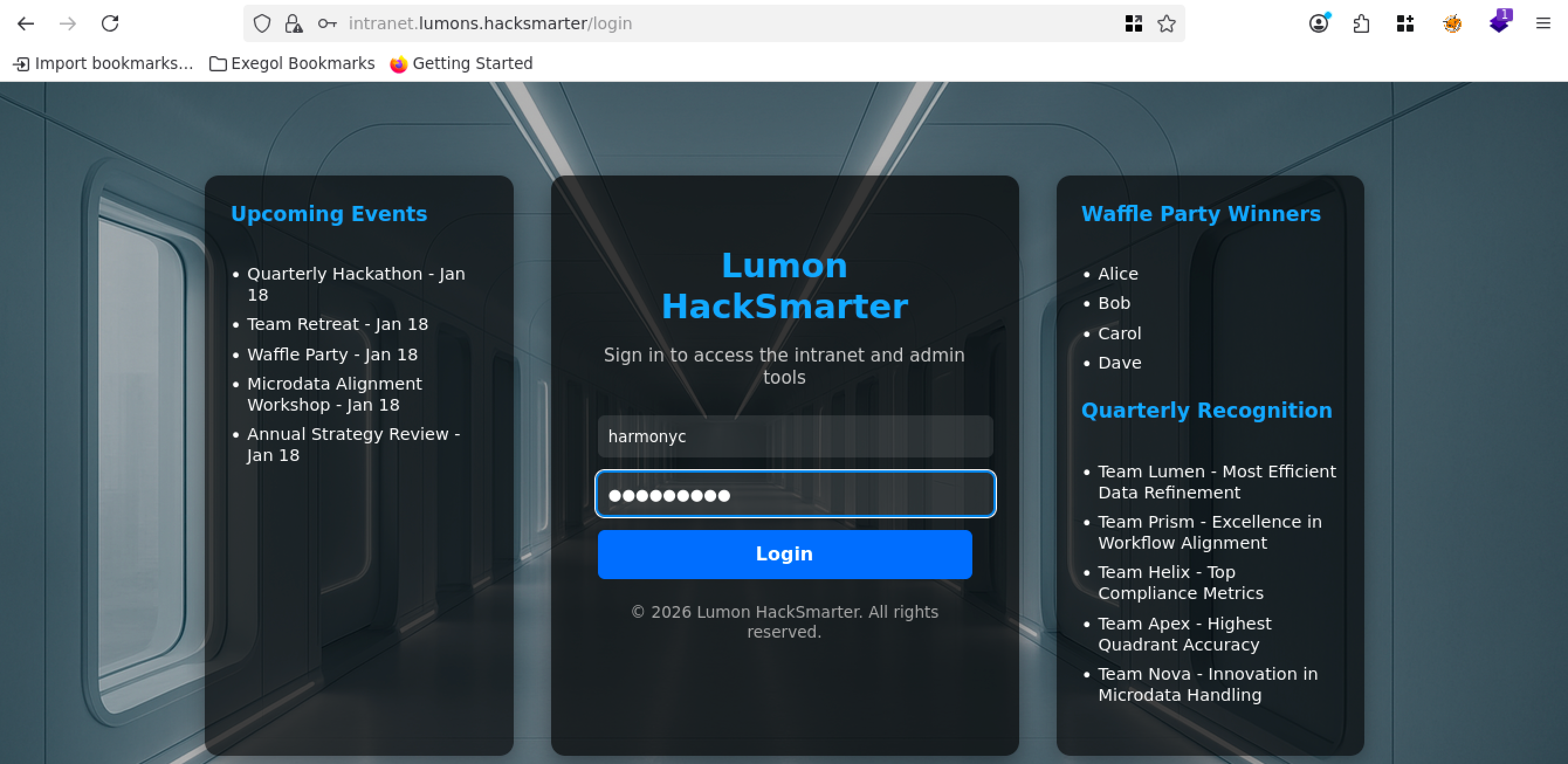Viewport: 1568px width, 764px height.
Task: Open the Firefox hamburger application menu
Action: click(x=1543, y=24)
